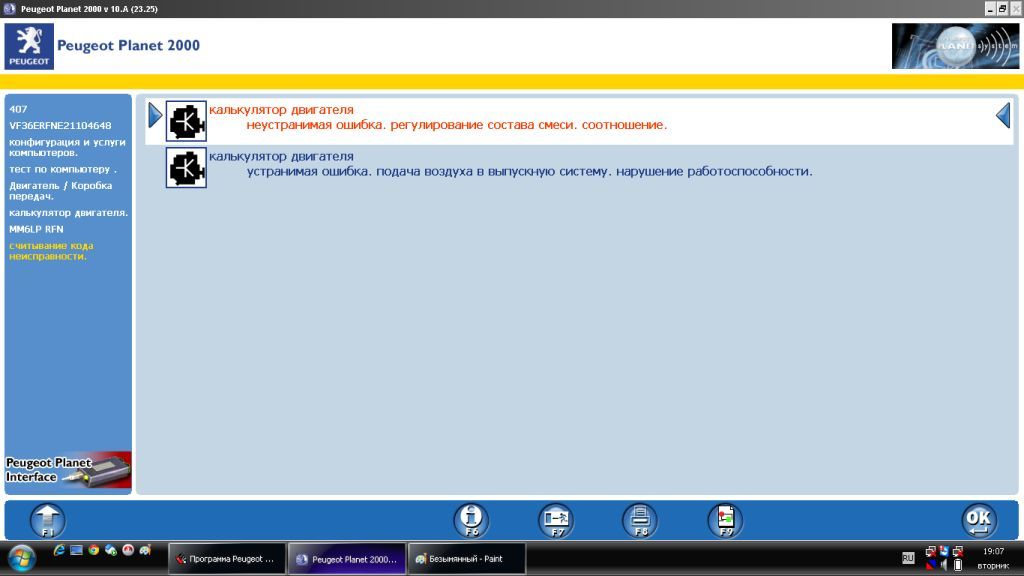Viewport: 1024px width, 576px height.
Task: Click the Peugeot lion logo
Action: (x=29, y=46)
